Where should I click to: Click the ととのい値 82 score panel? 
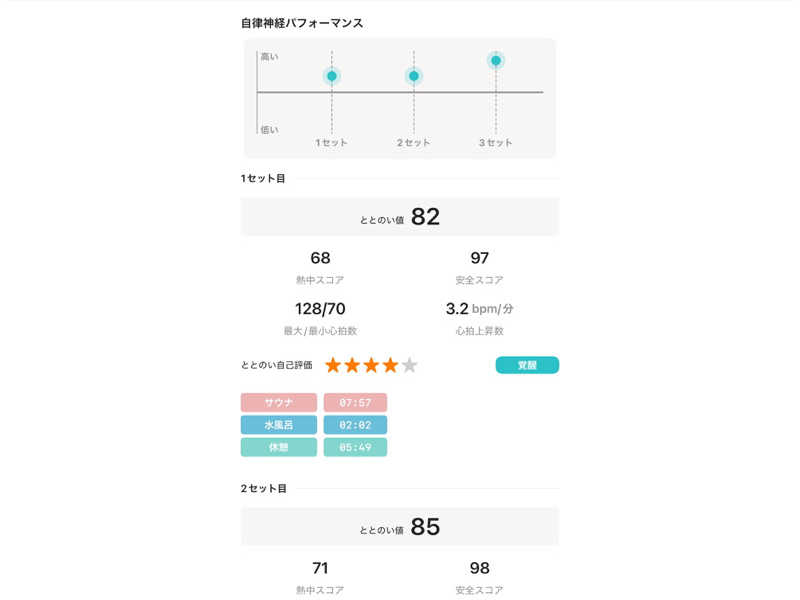point(400,217)
